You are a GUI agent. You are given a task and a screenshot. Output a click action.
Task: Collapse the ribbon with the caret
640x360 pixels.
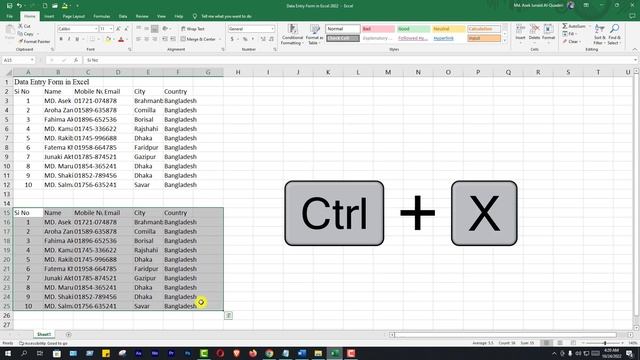point(635,50)
